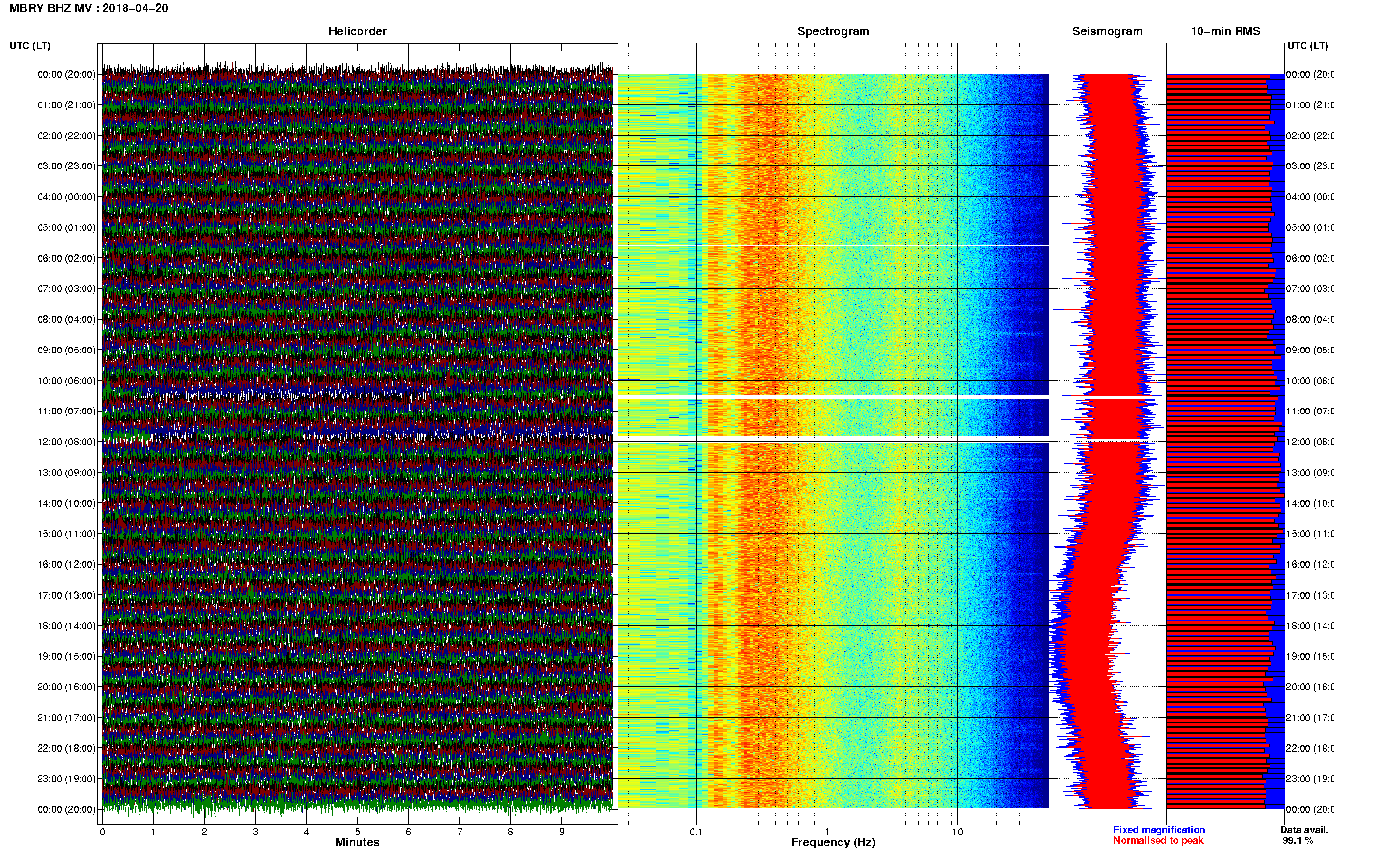Click the Fixed magnification legend text
1389x868 pixels.
(x=1159, y=830)
